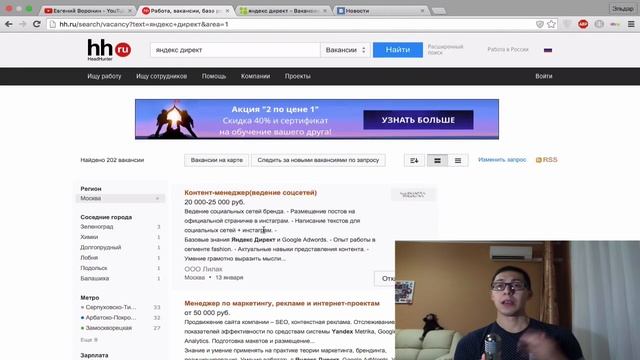Open the Контент-менеджер vacancy title
Screen dimensions: 640x360
click(251, 192)
